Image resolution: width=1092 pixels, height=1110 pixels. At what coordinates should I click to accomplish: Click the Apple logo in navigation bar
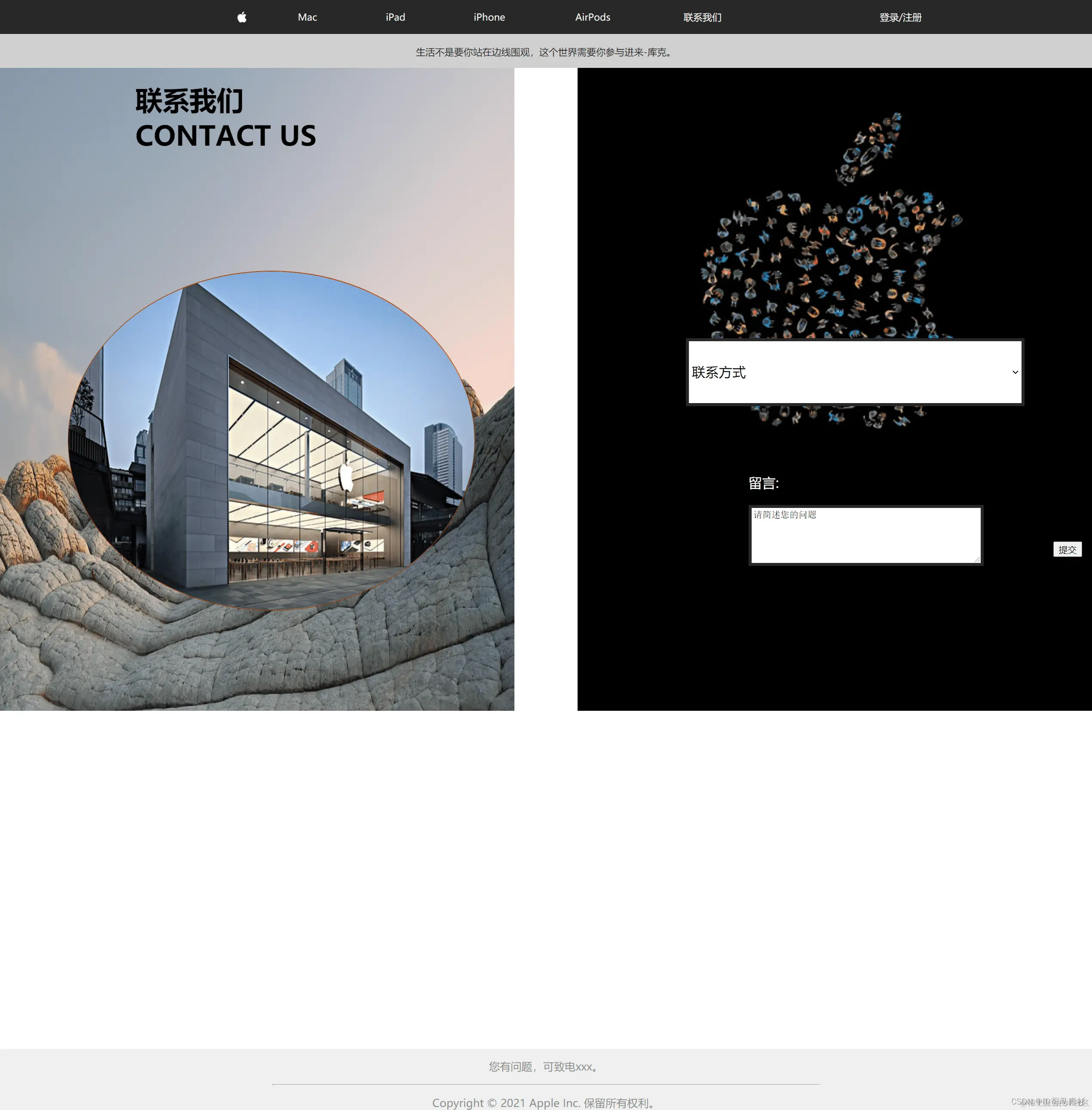242,17
